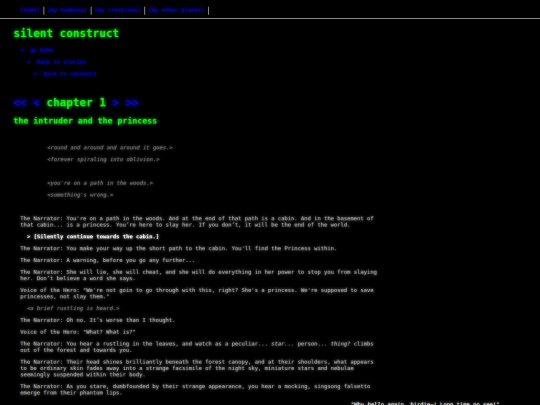Follow the '<- go home' link
The height and width of the screenshot is (405, 540).
pyautogui.click(x=37, y=50)
